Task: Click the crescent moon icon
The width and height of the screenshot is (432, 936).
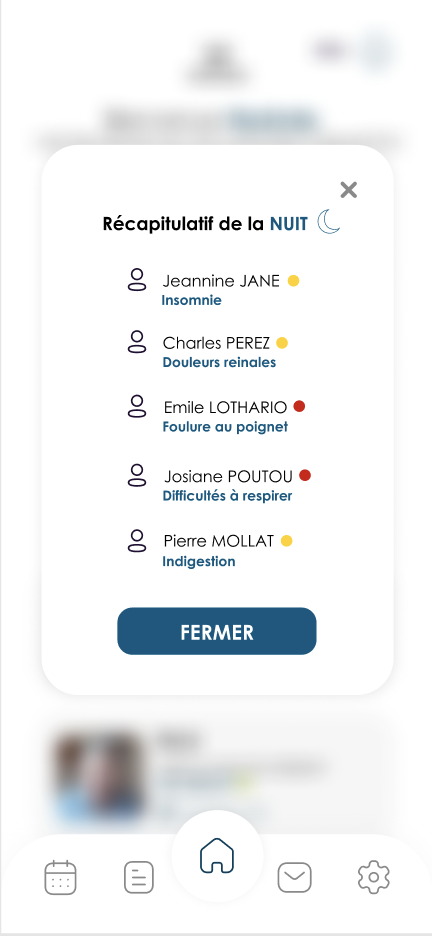Action: pos(328,221)
